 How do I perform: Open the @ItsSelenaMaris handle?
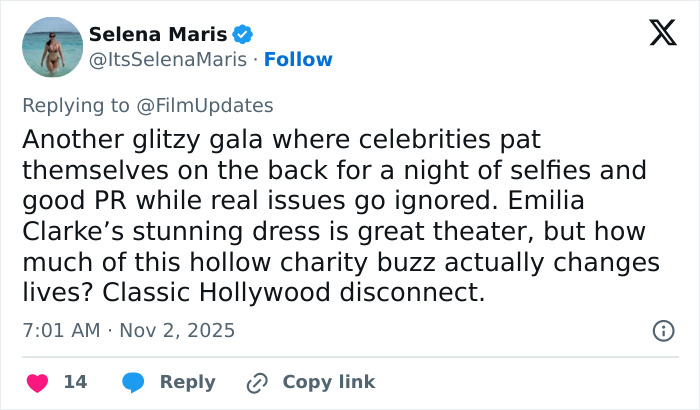point(167,60)
